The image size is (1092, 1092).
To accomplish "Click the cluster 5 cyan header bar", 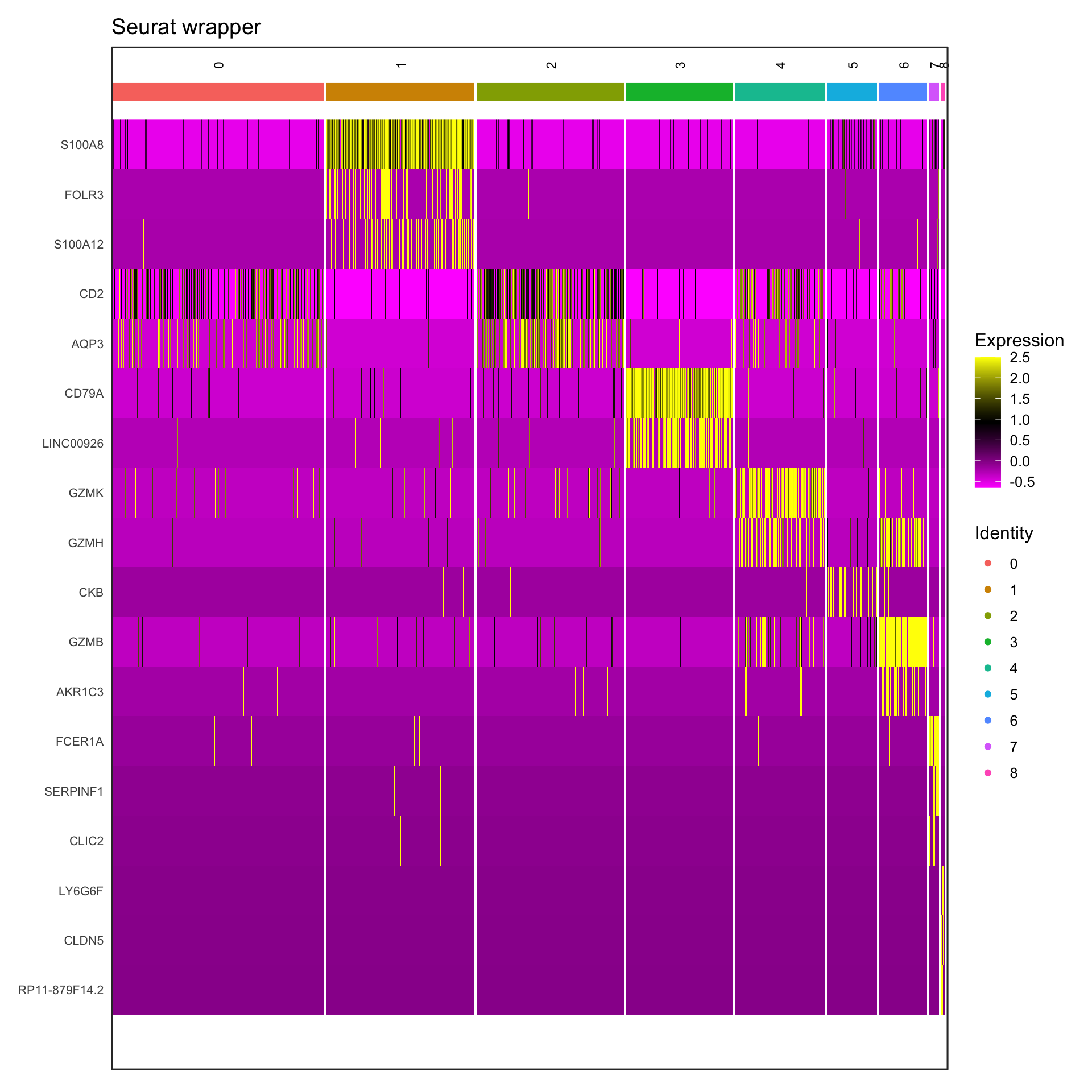I will [x=851, y=92].
